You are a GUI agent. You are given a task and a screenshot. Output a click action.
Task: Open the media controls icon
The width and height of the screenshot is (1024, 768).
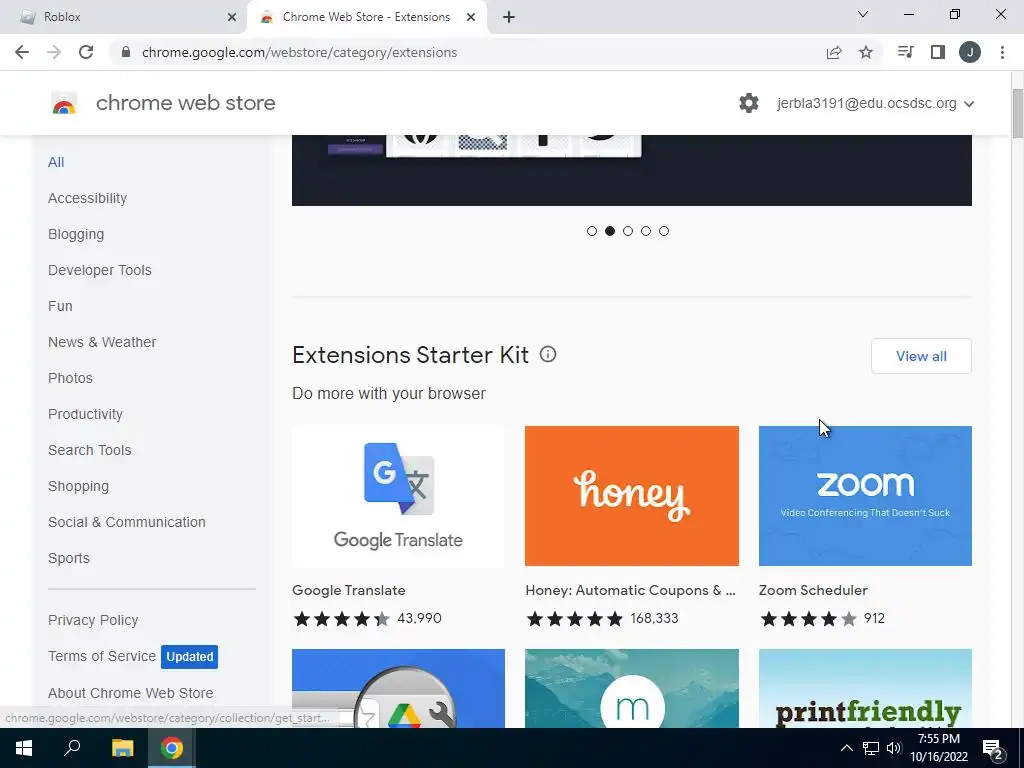pos(905,52)
